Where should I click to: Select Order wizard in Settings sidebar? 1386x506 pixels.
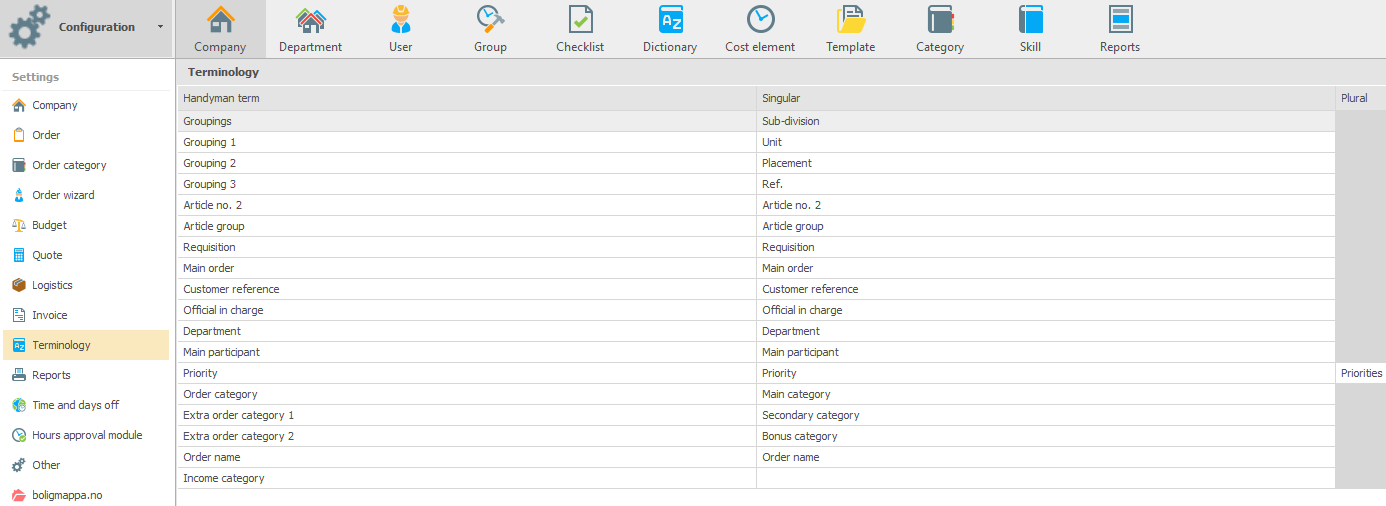point(86,195)
